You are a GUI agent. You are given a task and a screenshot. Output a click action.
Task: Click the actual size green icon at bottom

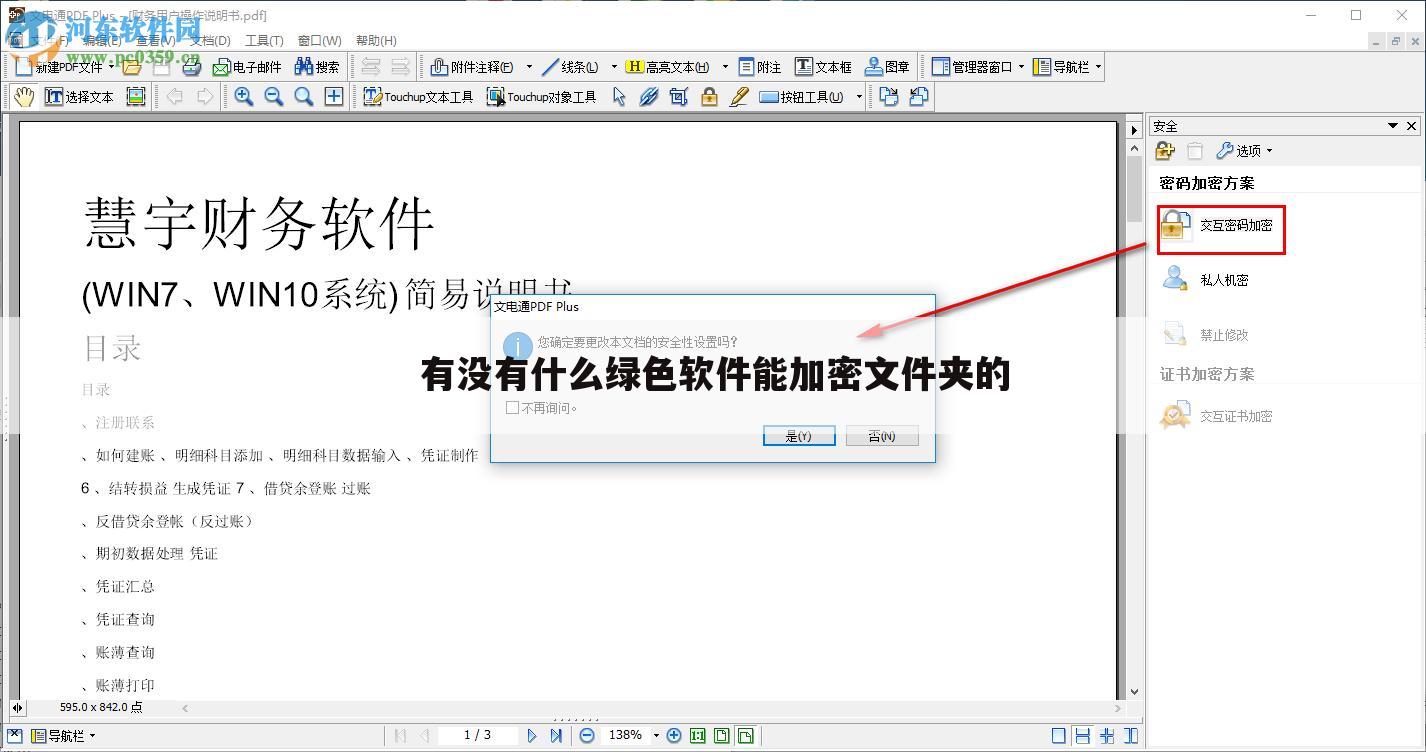pos(697,735)
